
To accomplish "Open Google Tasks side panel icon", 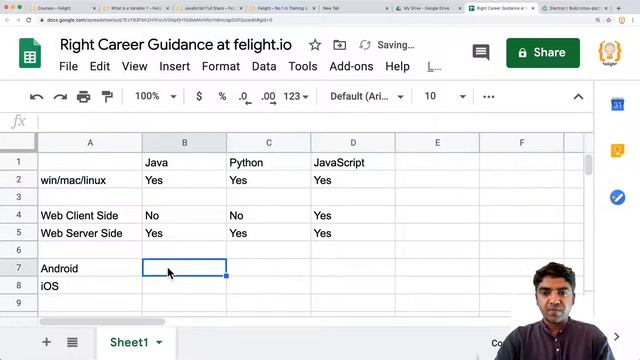I will click(617, 198).
